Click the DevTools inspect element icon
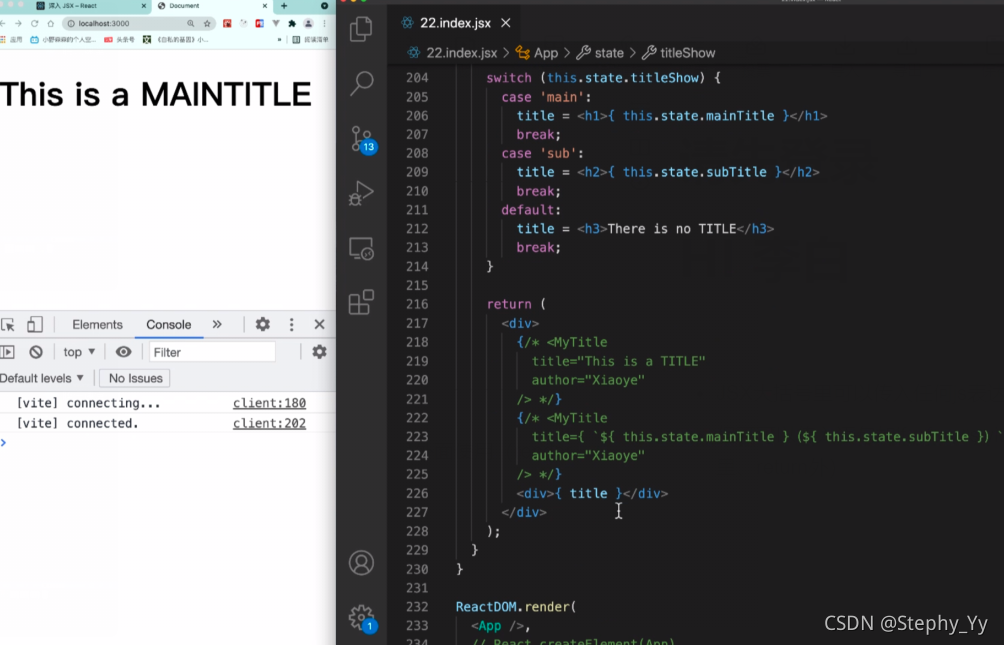 8,325
